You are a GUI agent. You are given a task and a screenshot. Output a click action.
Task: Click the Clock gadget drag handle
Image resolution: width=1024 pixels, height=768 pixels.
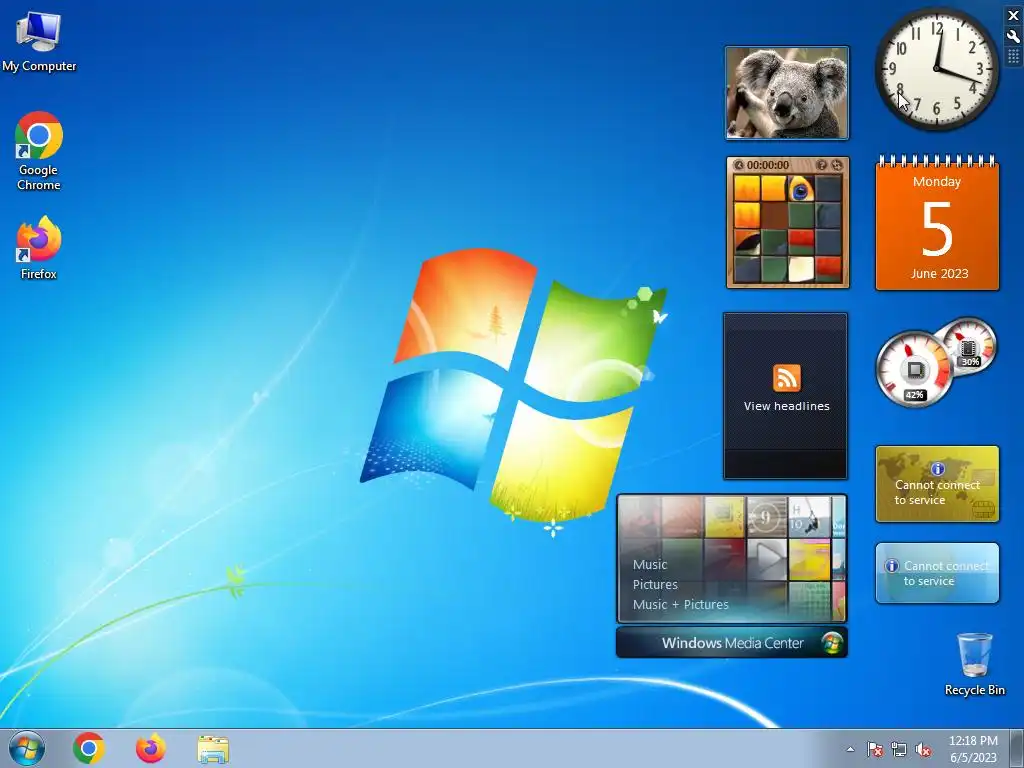pyautogui.click(x=1013, y=57)
